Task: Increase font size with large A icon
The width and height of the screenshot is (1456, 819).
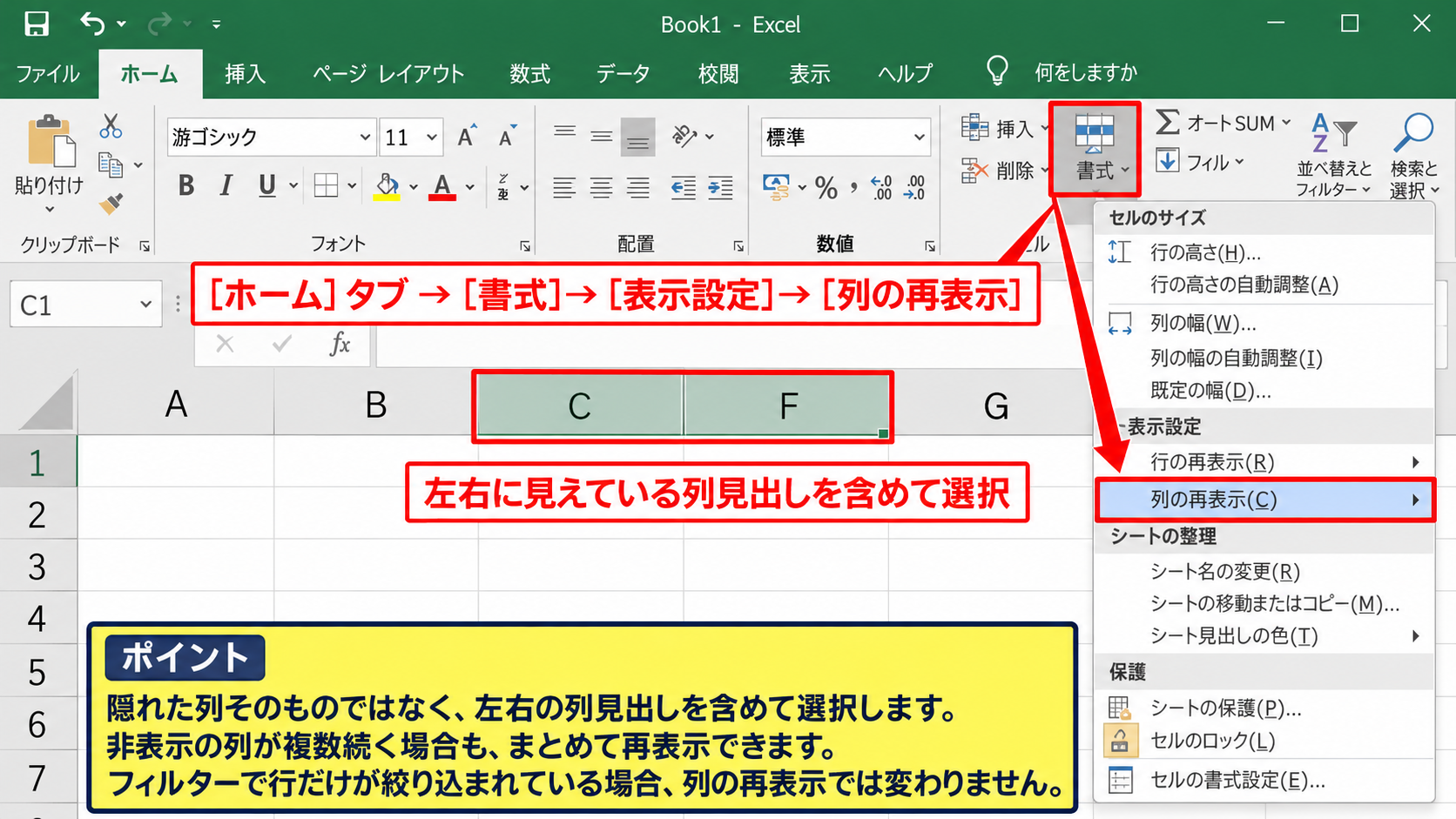Action: click(468, 137)
